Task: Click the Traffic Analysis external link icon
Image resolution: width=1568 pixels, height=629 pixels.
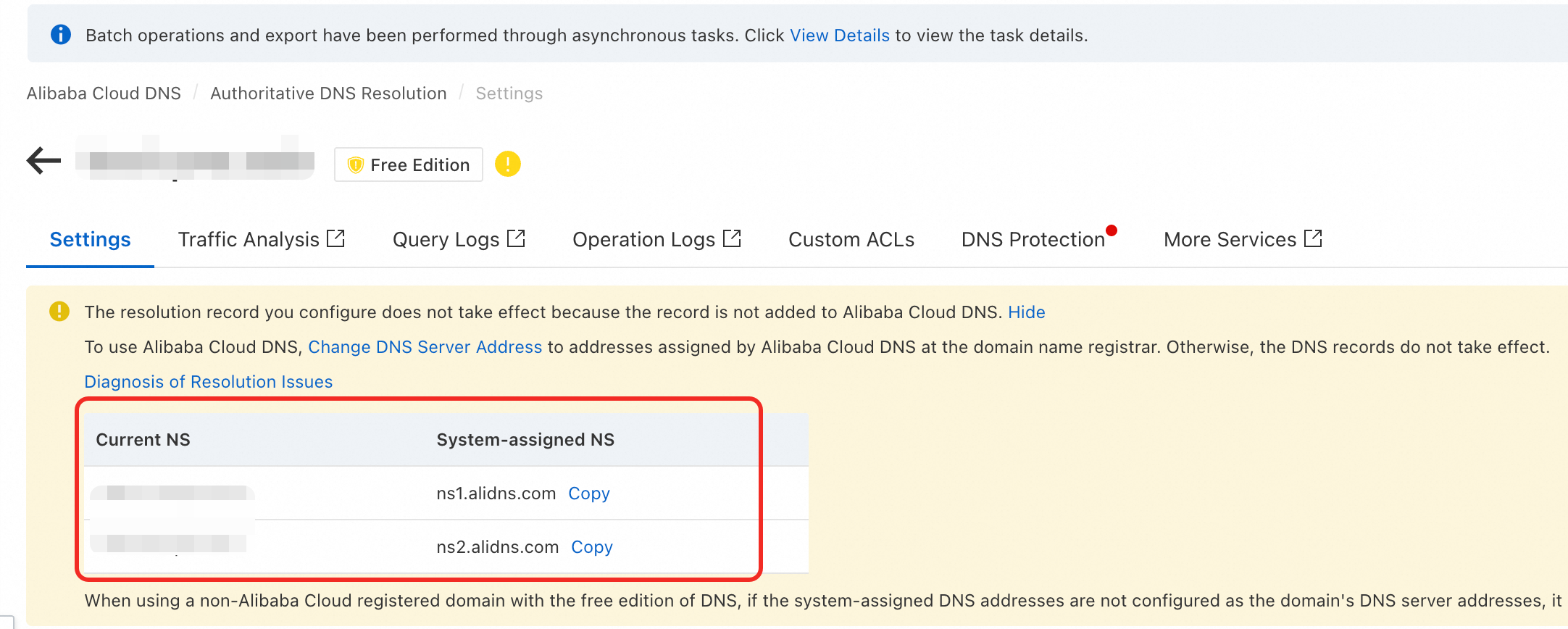Action: 335,238
